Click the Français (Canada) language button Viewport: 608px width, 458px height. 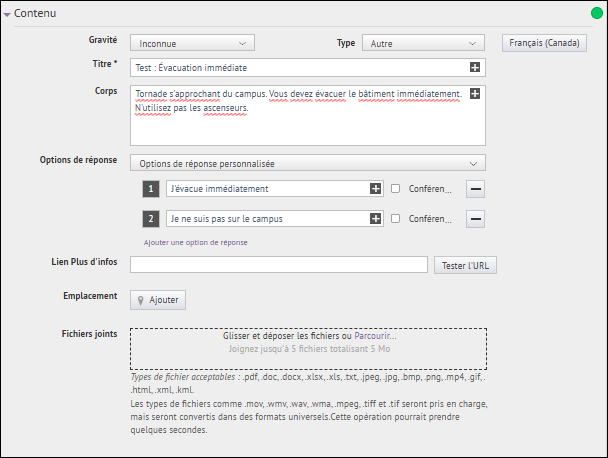(x=550, y=43)
